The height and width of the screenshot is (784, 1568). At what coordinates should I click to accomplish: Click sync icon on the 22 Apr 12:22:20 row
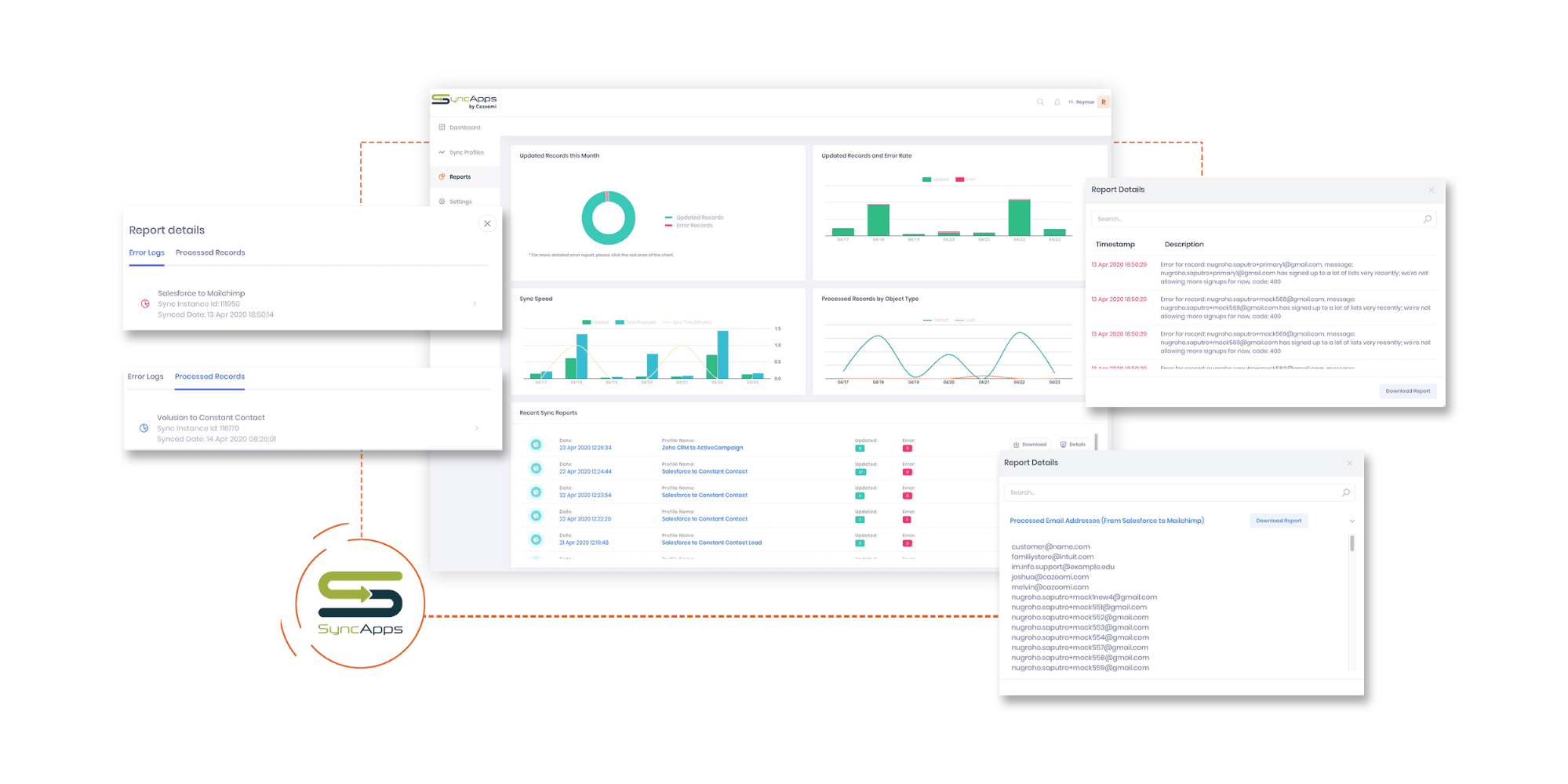pyautogui.click(x=536, y=515)
